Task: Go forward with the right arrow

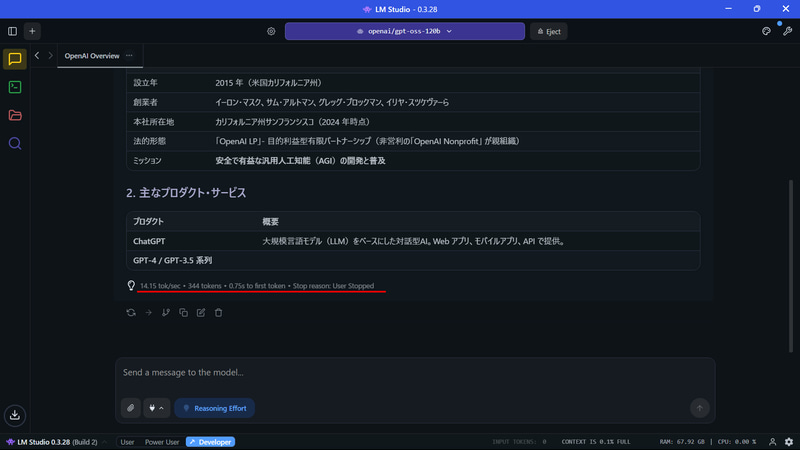Action: tap(50, 56)
